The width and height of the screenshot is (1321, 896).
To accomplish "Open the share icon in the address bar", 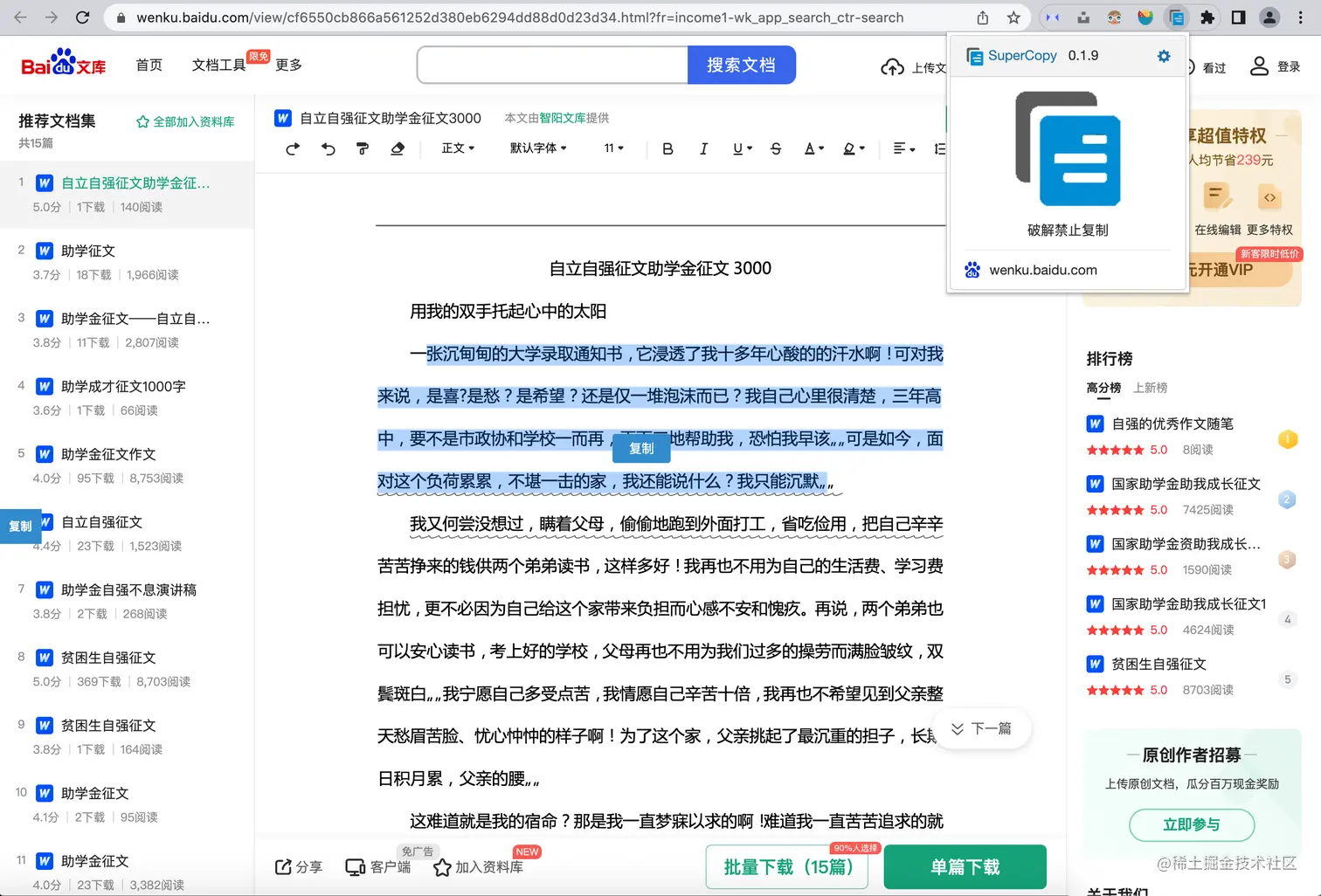I will (x=983, y=17).
